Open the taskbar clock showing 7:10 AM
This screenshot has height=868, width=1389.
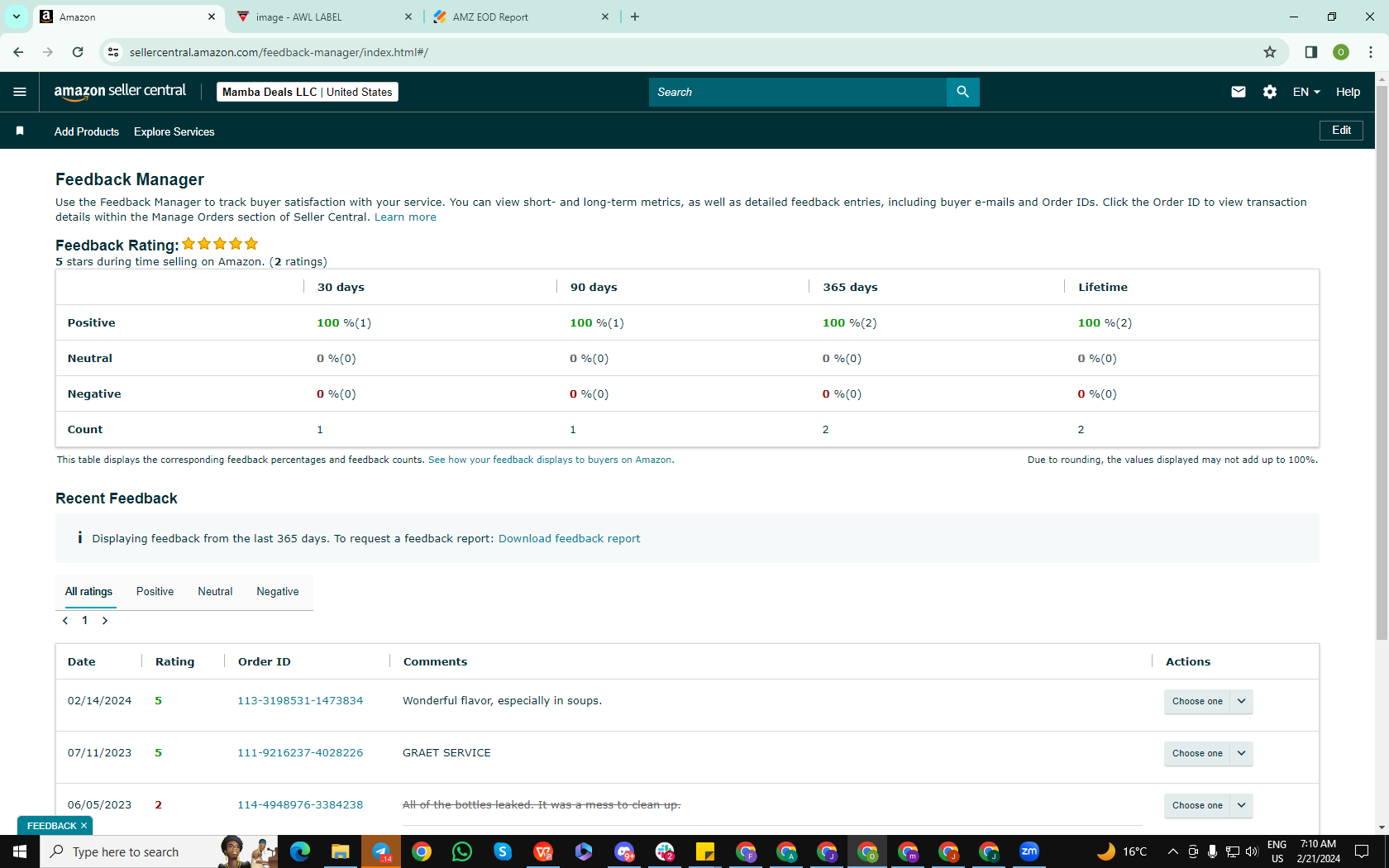pos(1318,851)
